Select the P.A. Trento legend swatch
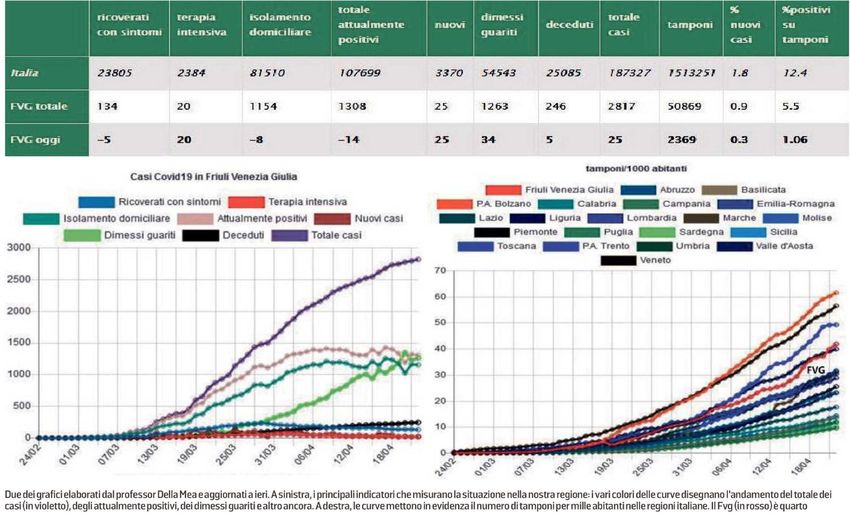 (x=563, y=246)
